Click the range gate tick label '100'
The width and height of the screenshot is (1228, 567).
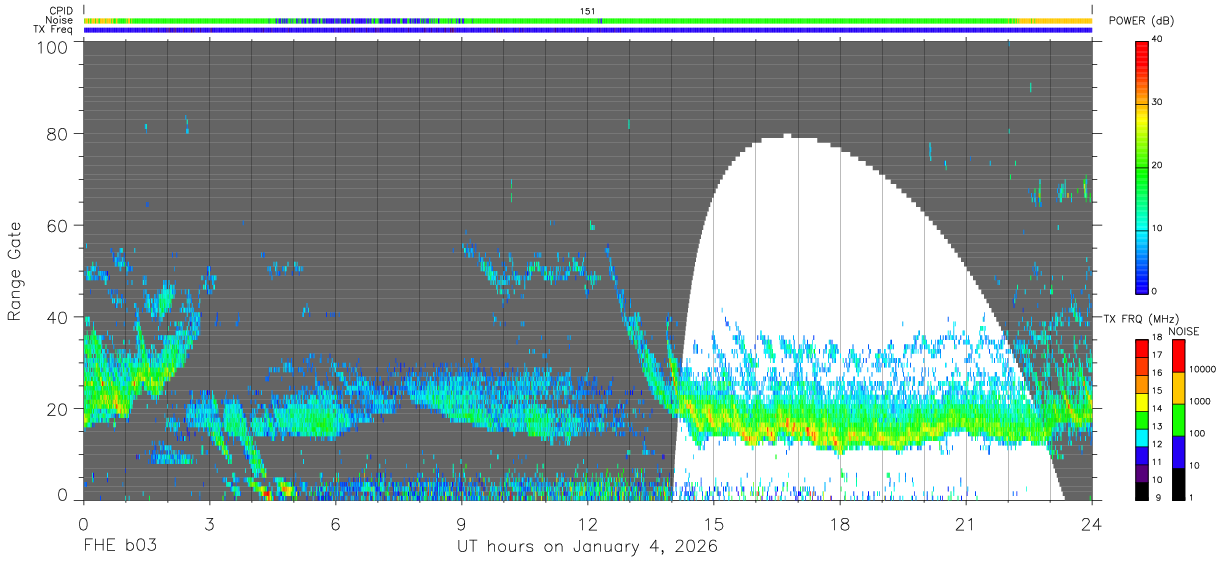(53, 47)
